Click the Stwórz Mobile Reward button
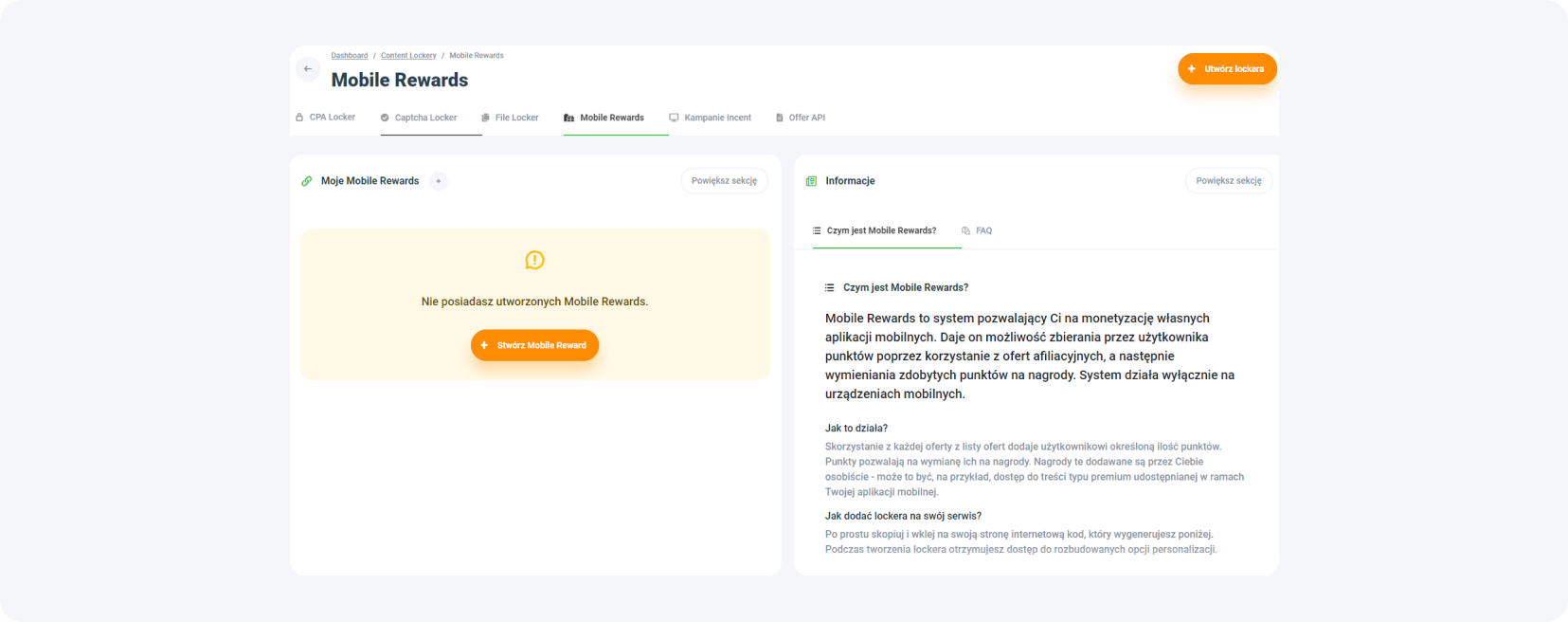 pyautogui.click(x=534, y=345)
